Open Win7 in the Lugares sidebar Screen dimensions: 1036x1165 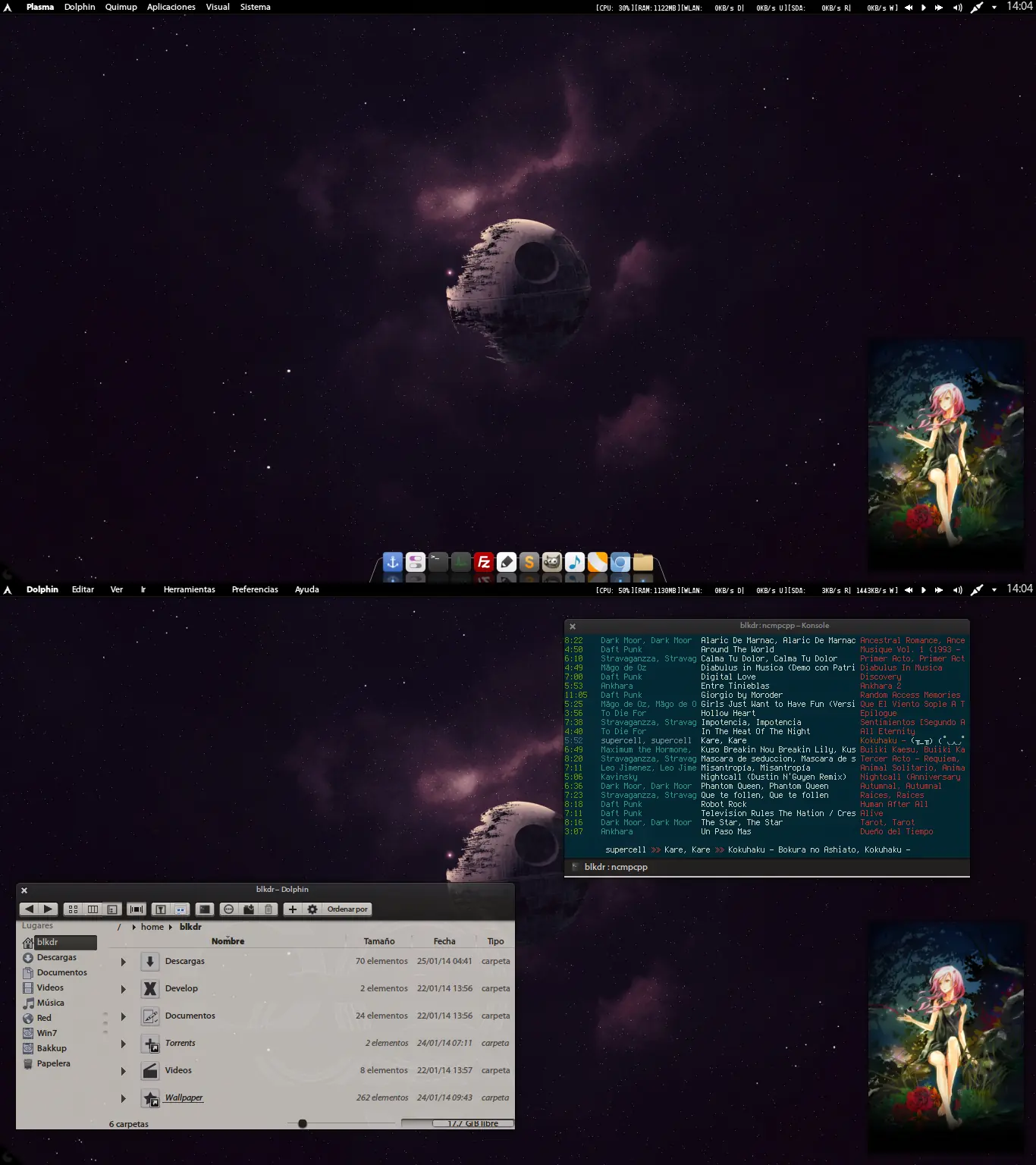[47, 1033]
